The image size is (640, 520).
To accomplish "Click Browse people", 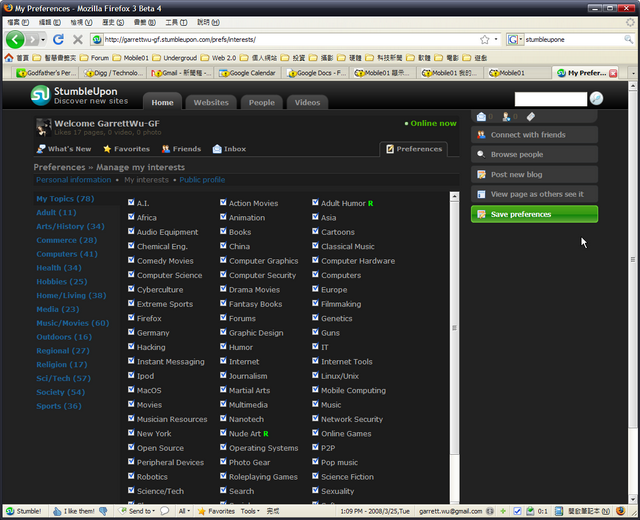I will point(534,154).
